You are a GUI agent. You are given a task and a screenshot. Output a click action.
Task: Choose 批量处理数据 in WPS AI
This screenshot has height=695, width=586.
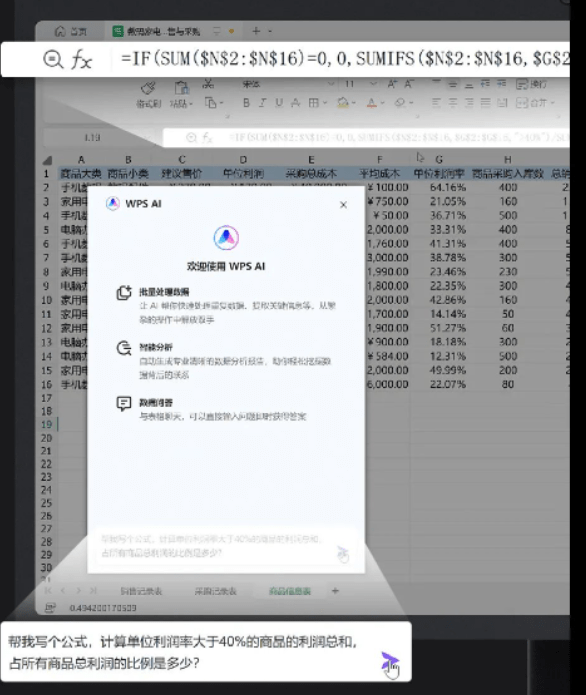pyautogui.click(x=226, y=305)
